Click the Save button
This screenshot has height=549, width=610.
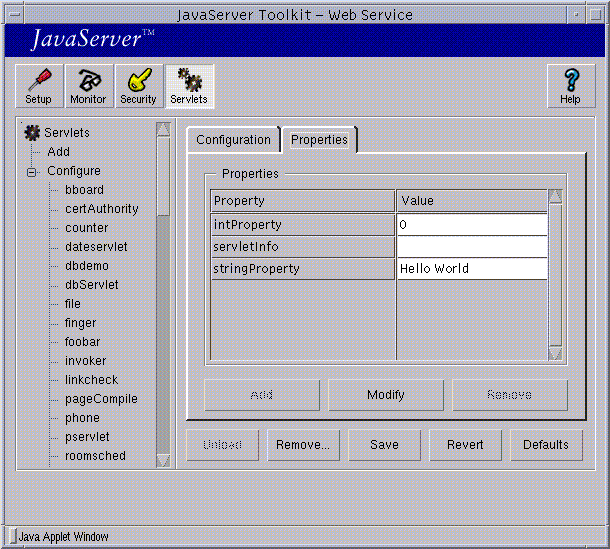[384, 445]
